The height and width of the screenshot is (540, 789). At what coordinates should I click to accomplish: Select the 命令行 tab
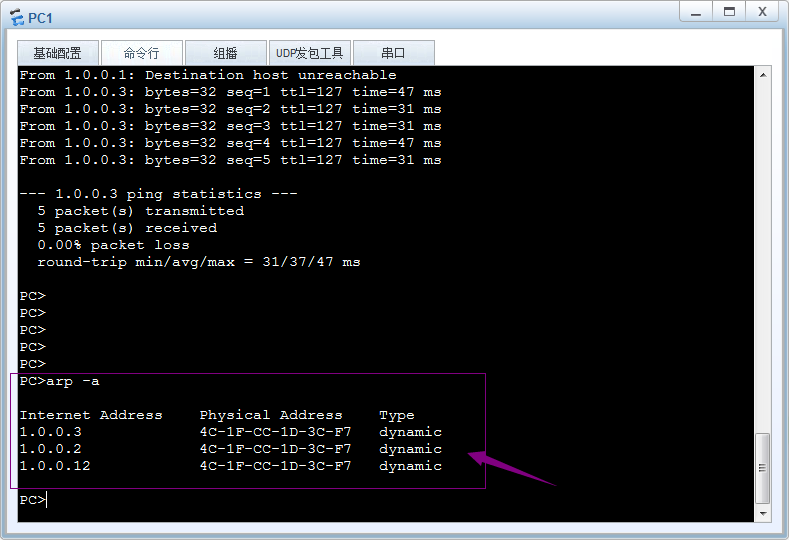click(141, 53)
